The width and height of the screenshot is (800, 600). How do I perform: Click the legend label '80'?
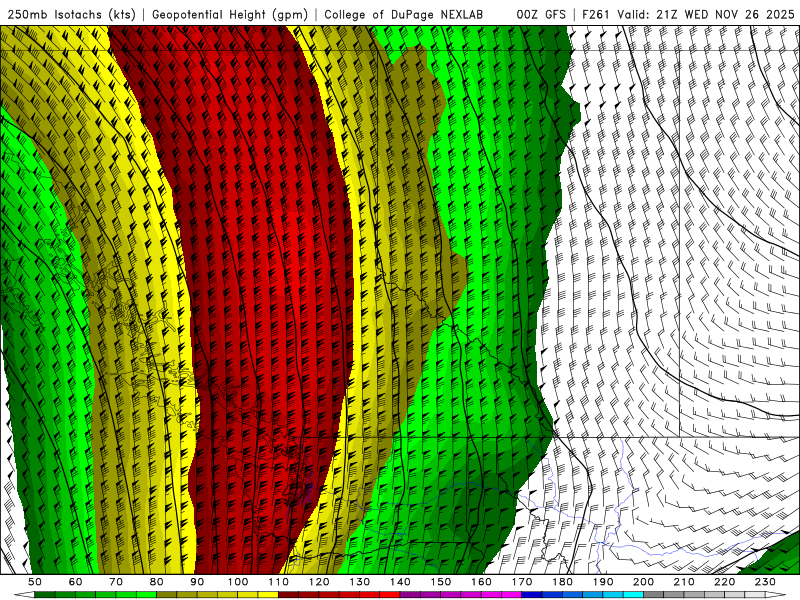[157, 582]
